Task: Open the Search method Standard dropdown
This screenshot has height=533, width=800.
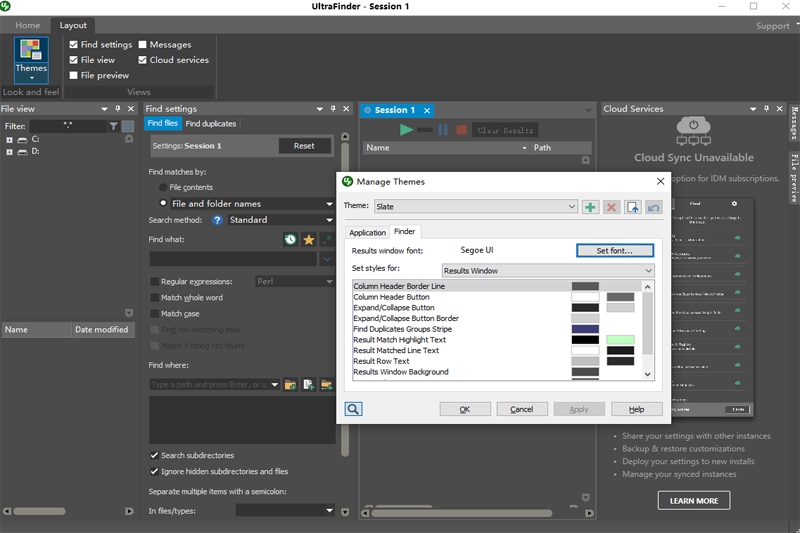Action: pyautogui.click(x=280, y=220)
